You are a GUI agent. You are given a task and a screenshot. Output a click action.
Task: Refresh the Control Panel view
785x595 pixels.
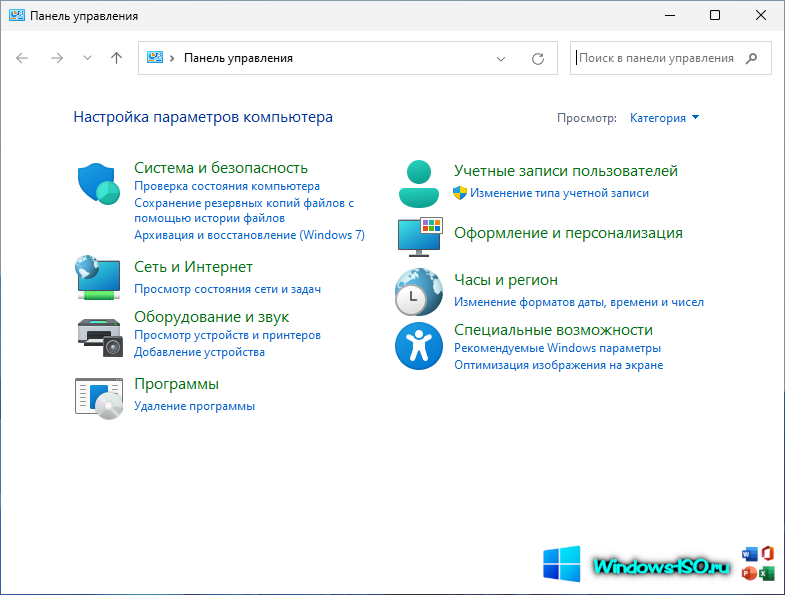click(538, 59)
